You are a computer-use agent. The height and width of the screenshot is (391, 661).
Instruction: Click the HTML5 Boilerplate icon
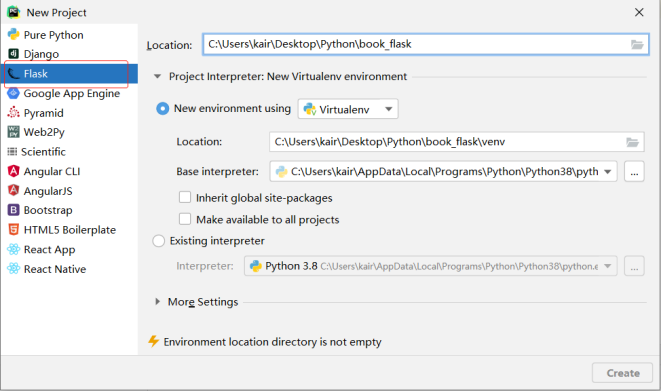[x=13, y=230]
